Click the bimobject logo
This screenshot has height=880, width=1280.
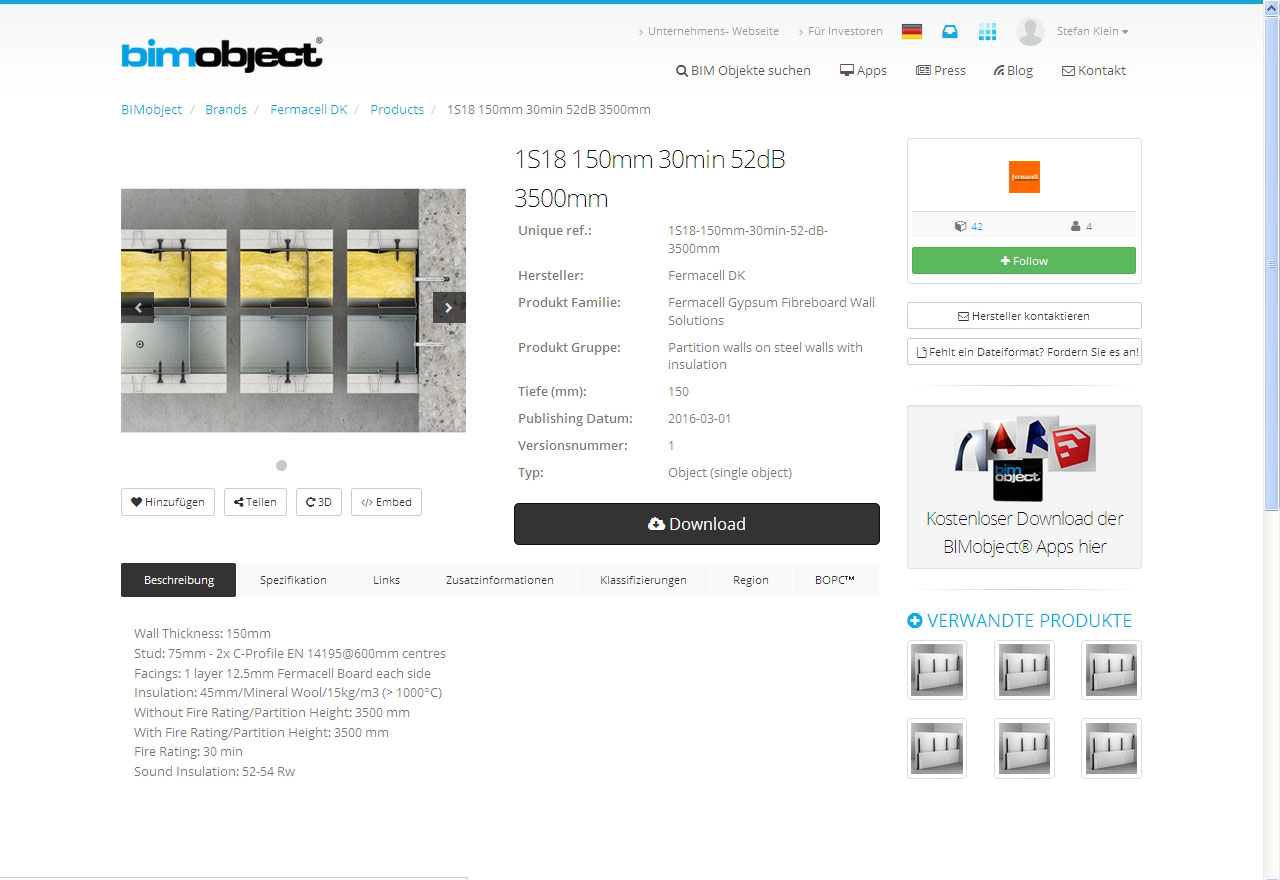[222, 55]
